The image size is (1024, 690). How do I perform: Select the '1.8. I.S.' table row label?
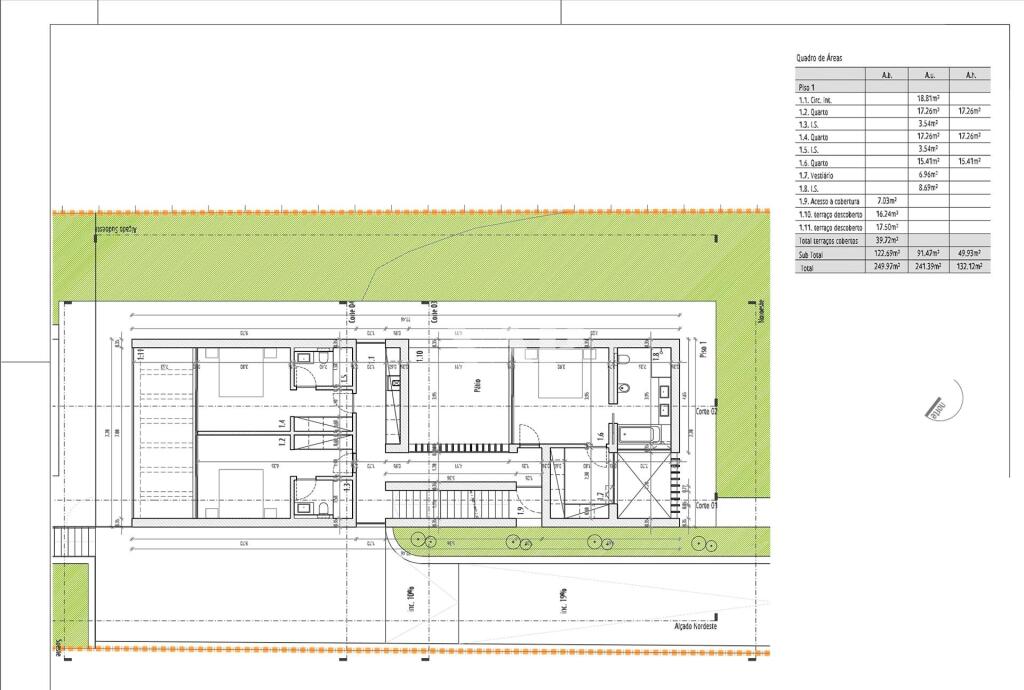808,189
